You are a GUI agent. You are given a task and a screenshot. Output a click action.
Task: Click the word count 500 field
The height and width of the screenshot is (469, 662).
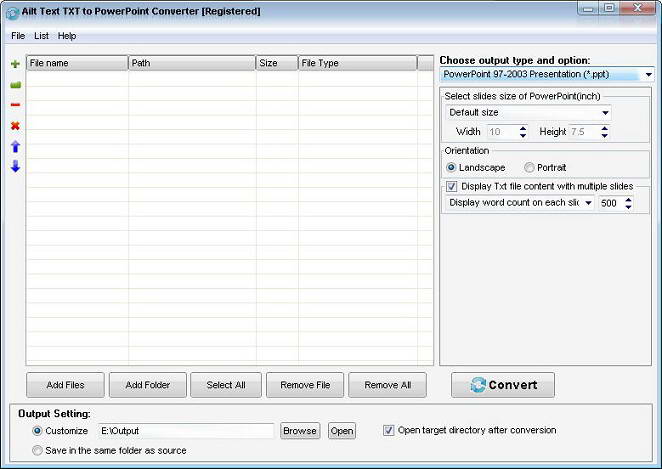611,203
